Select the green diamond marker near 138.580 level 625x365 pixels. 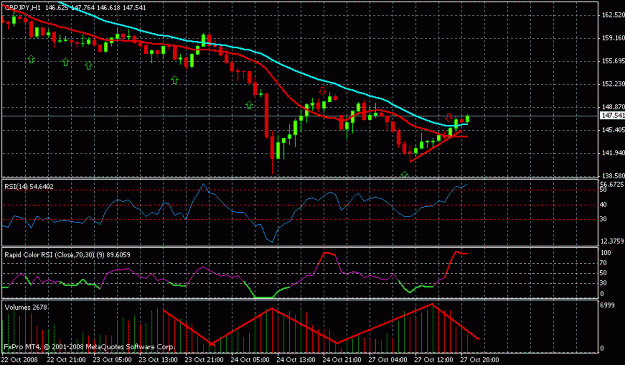[x=405, y=175]
